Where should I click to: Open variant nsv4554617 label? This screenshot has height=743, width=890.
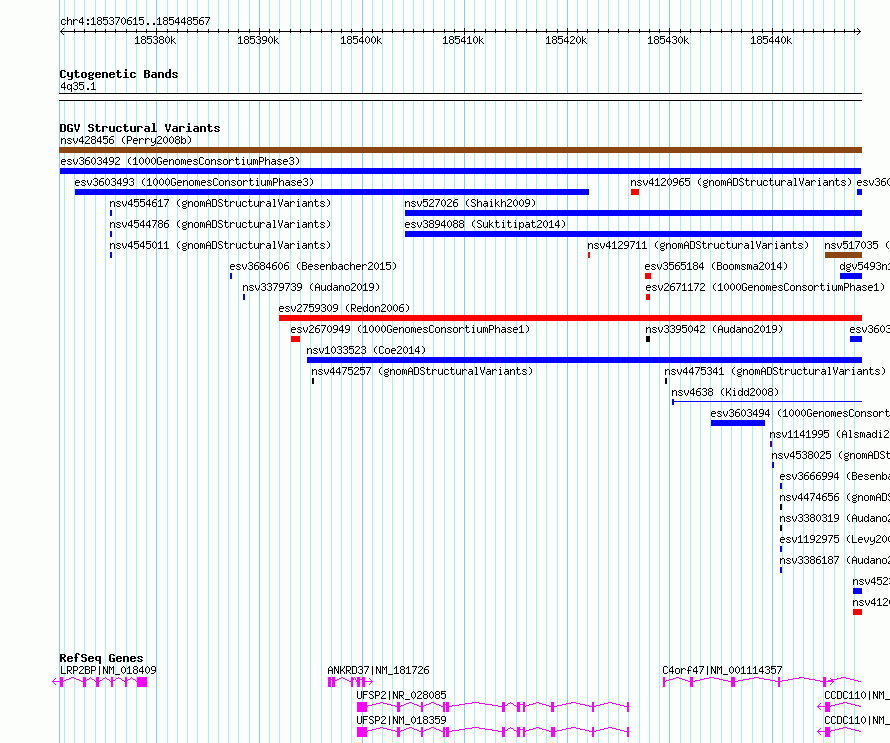220,203
